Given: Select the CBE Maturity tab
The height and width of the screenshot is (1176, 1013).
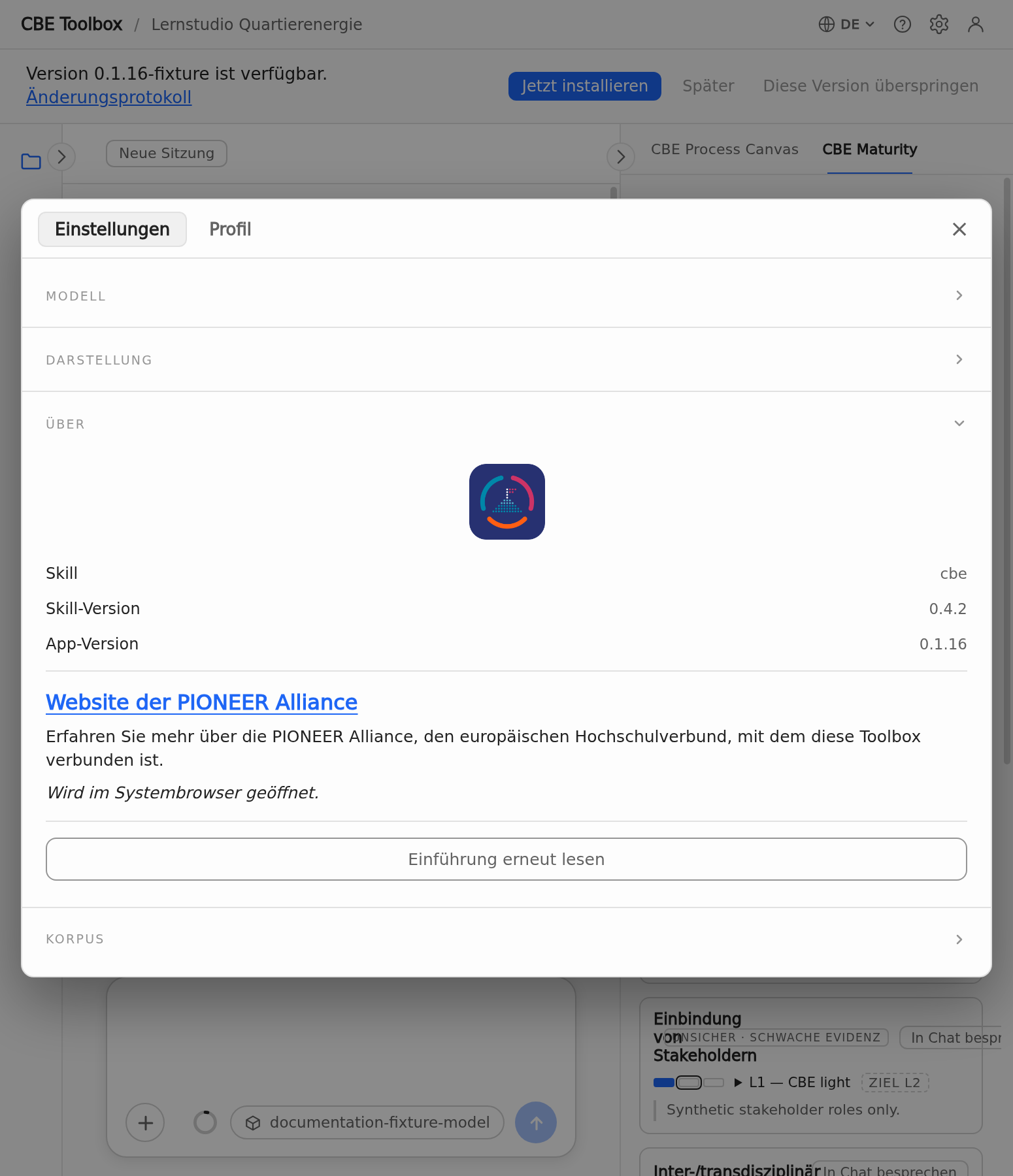Looking at the screenshot, I should 870,150.
